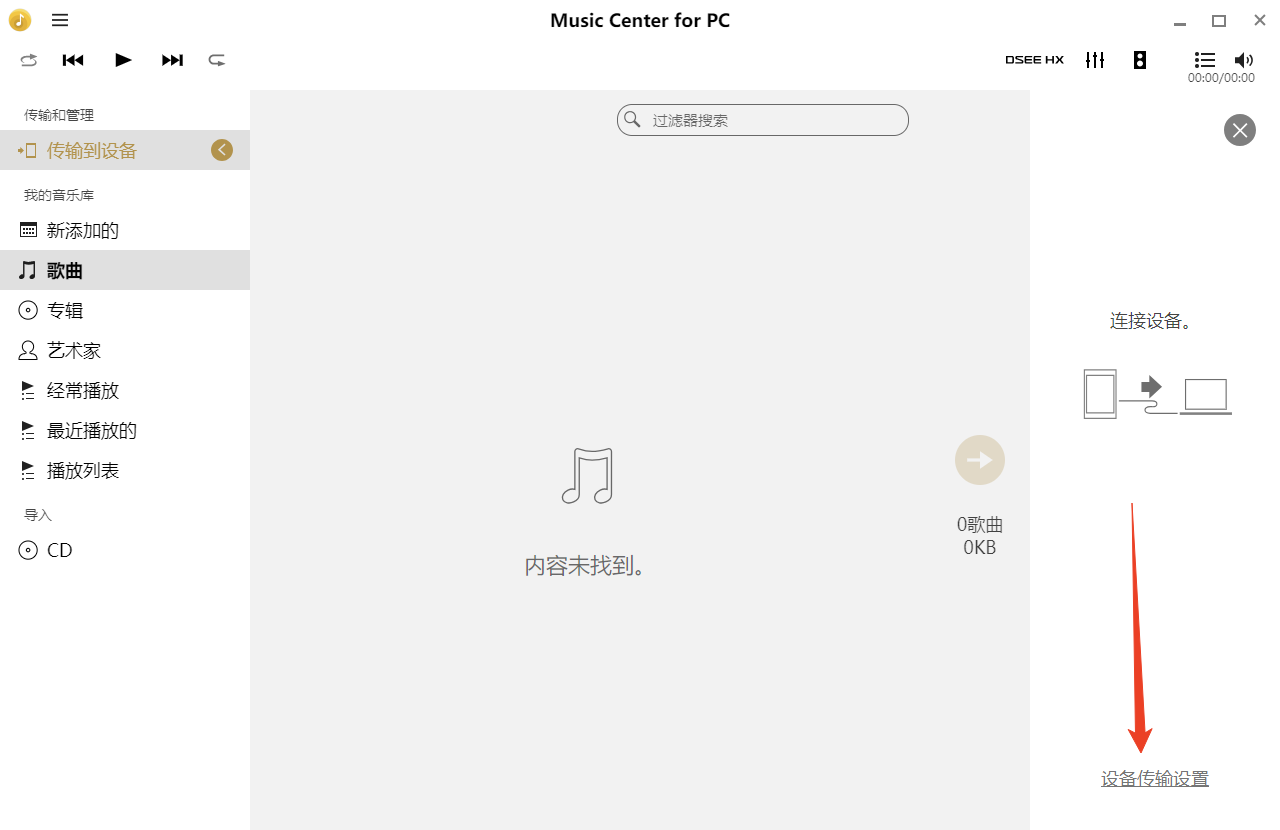Click the volume speaker control
Image resolution: width=1280 pixels, height=830 pixels.
click(1244, 60)
